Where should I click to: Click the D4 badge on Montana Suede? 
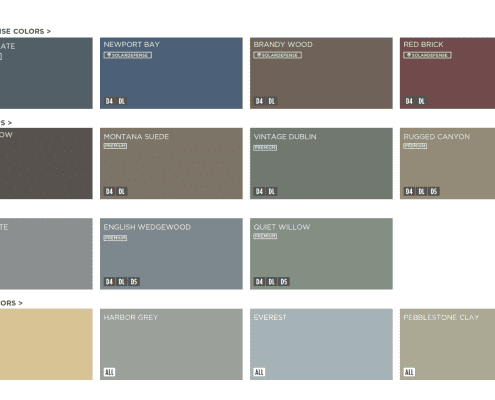pos(109,191)
